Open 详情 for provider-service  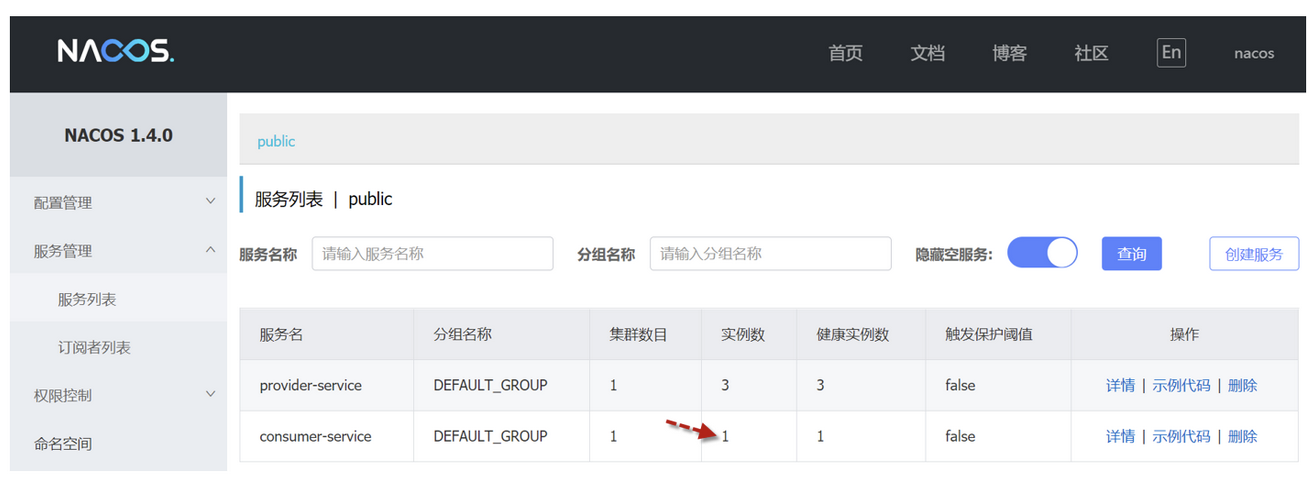point(1120,385)
